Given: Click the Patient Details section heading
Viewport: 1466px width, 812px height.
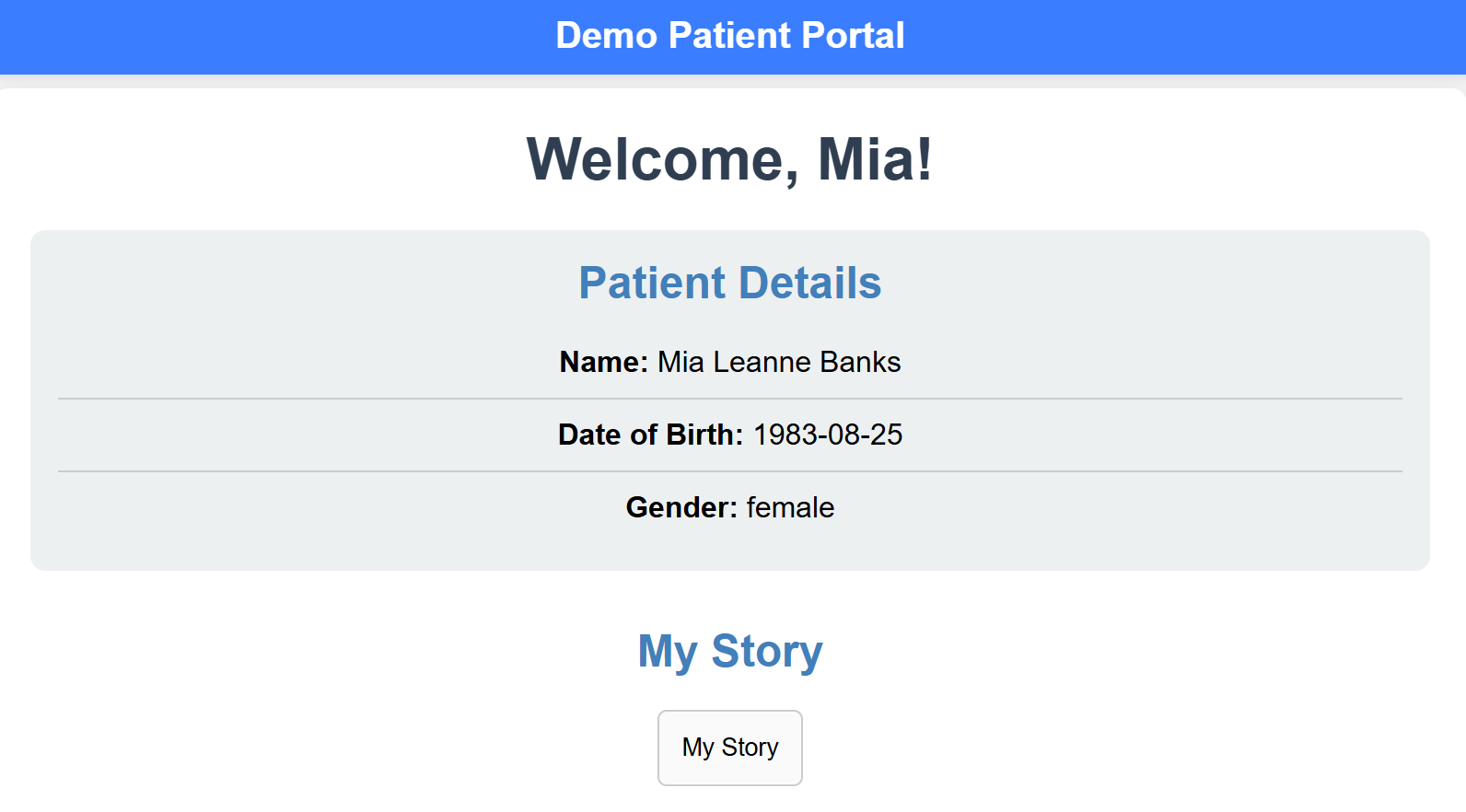Looking at the screenshot, I should [729, 283].
